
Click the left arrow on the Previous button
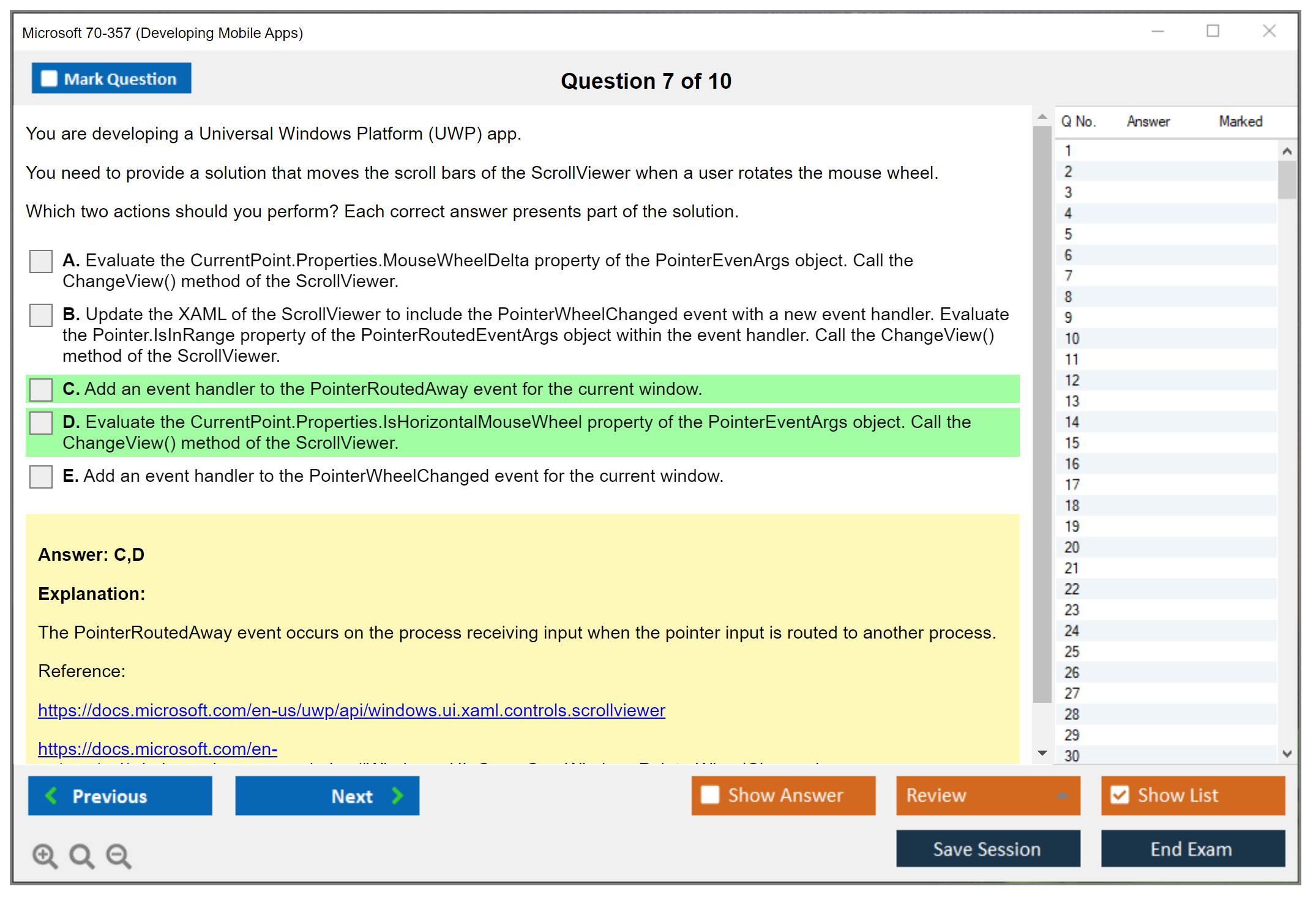click(x=52, y=795)
